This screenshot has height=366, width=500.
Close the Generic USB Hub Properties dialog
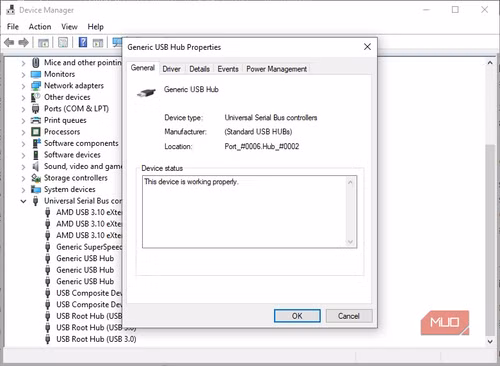(x=367, y=47)
